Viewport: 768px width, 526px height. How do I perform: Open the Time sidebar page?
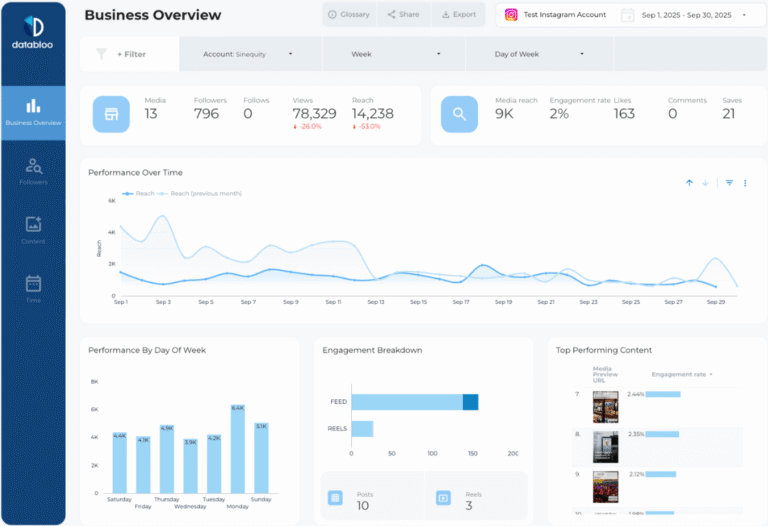(x=33, y=289)
